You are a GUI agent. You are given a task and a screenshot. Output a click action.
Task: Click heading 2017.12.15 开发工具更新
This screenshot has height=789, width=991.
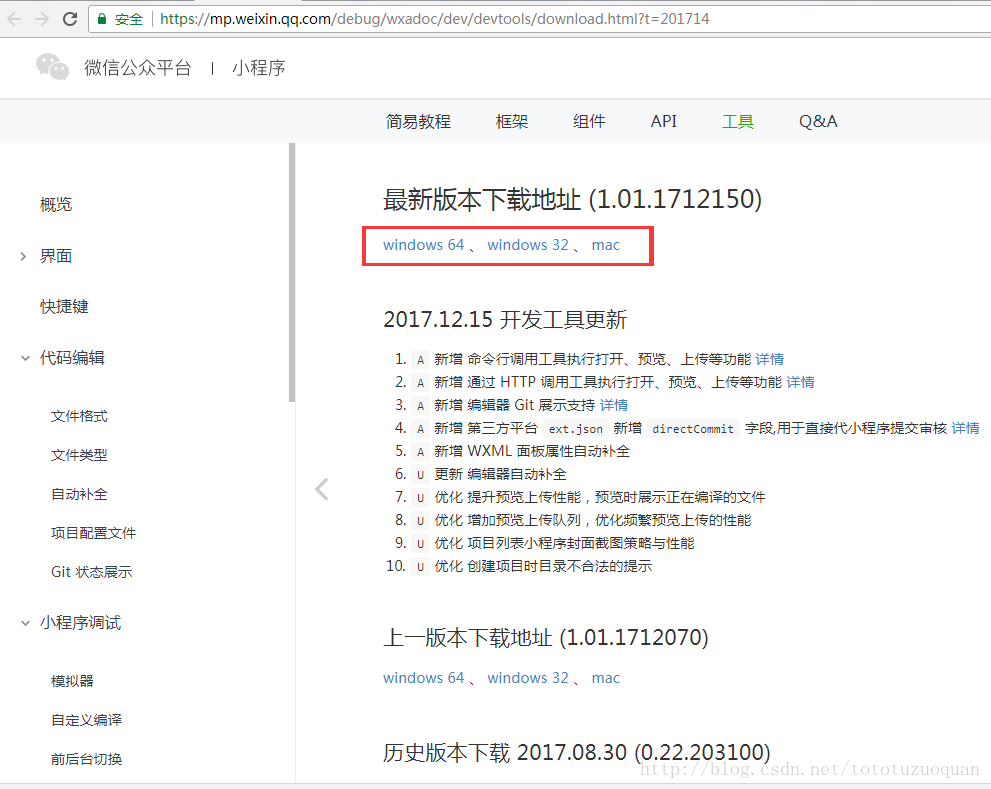click(x=505, y=319)
